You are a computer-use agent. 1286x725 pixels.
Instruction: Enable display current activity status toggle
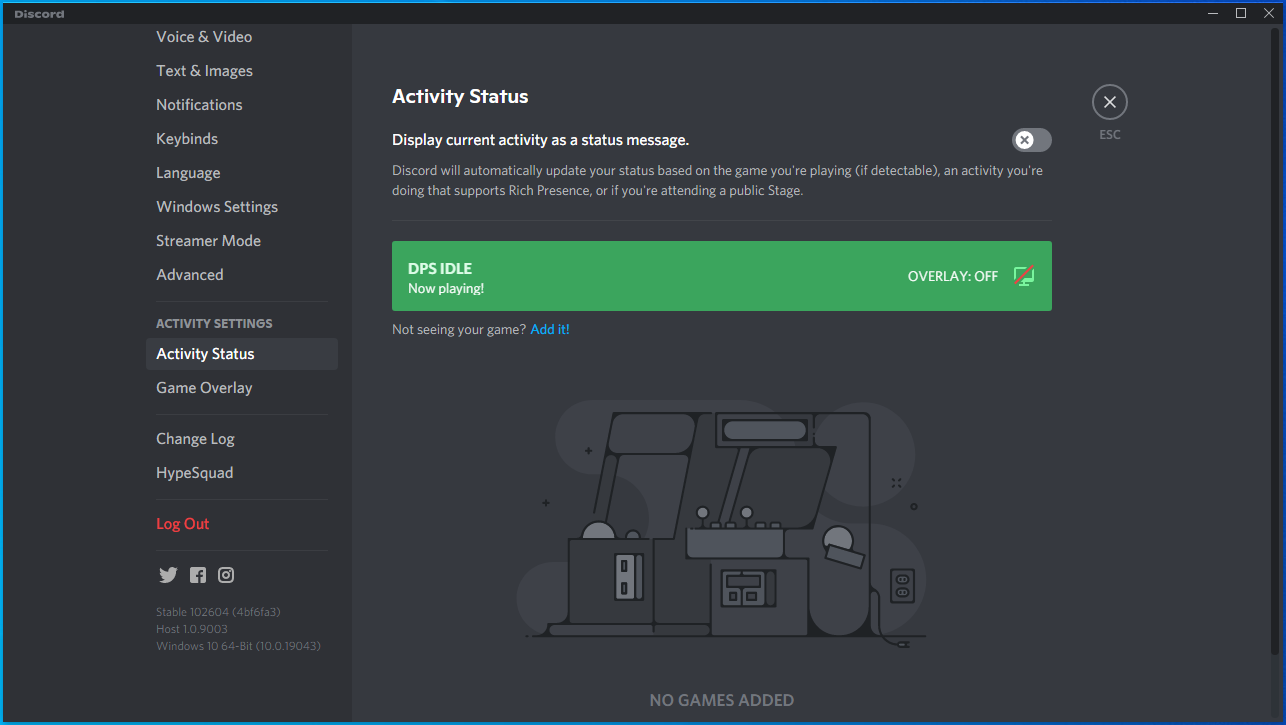tap(1031, 140)
